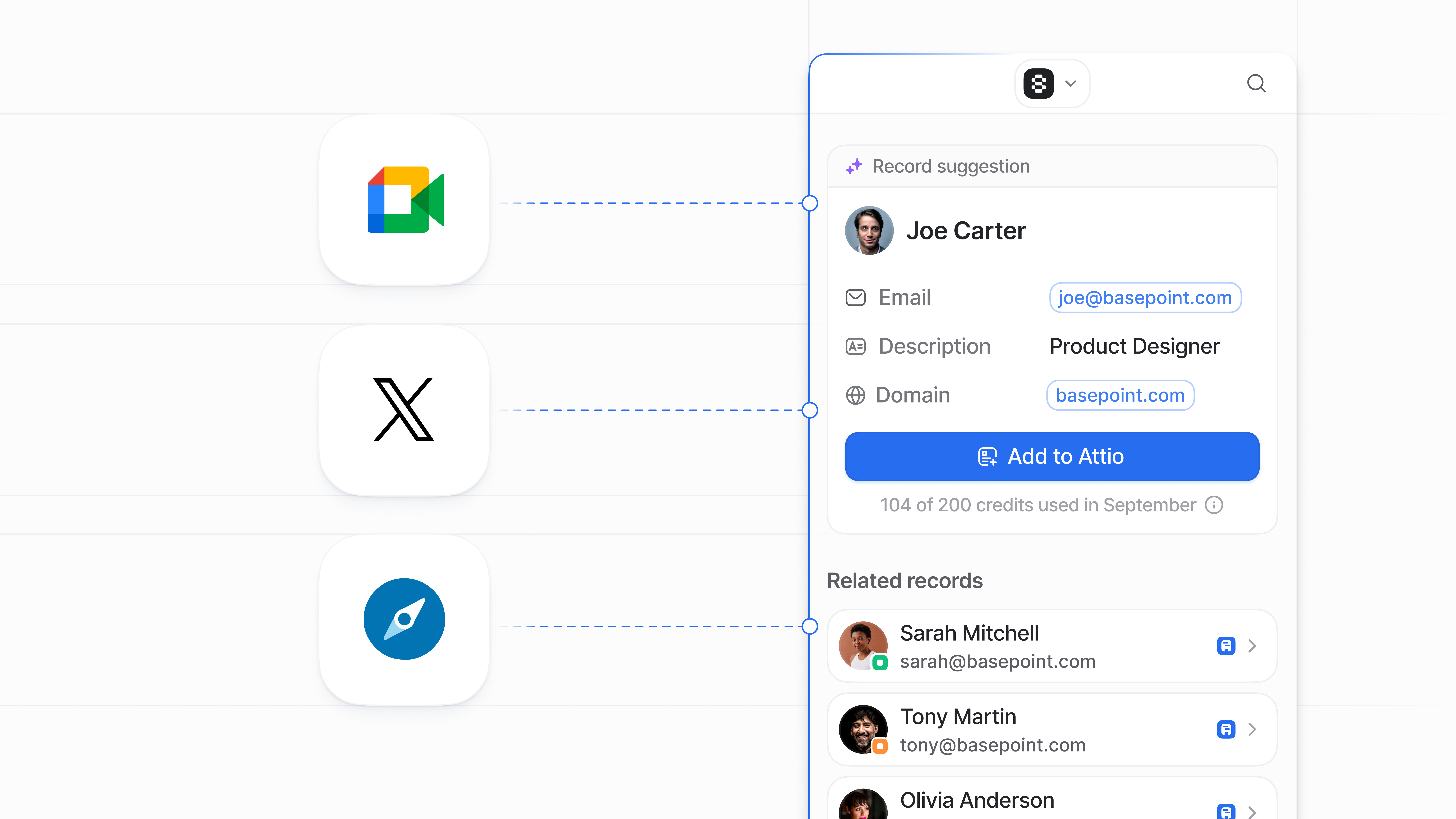
Task: Expand Tony Martin's record chevron
Action: click(1252, 729)
